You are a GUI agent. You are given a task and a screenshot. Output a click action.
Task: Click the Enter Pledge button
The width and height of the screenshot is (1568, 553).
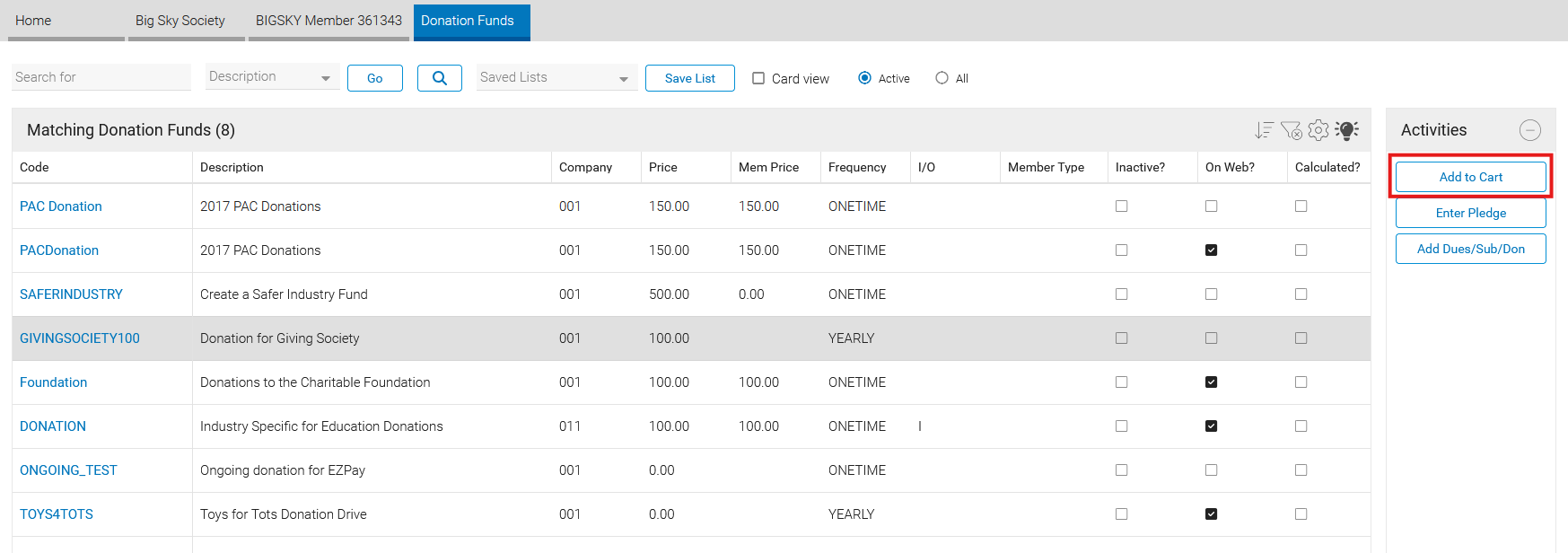coord(1471,213)
